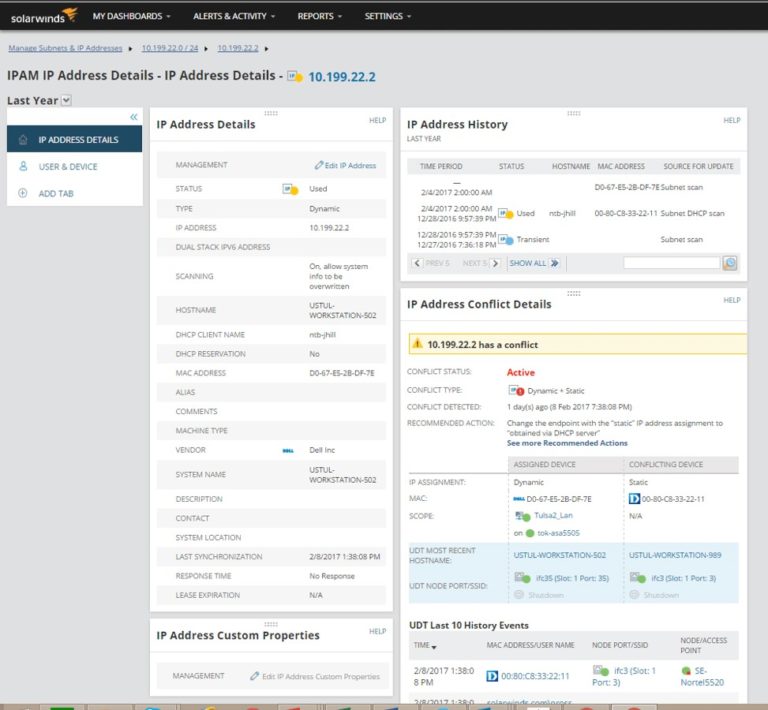768x710 pixels.
Task: Click the Show All double-arrow icon
Action: click(x=554, y=263)
